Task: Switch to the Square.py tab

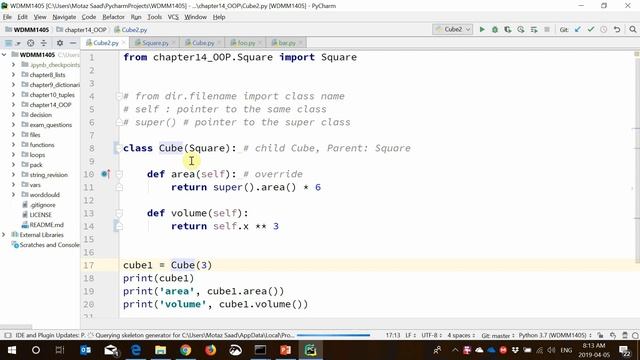Action: (155, 43)
